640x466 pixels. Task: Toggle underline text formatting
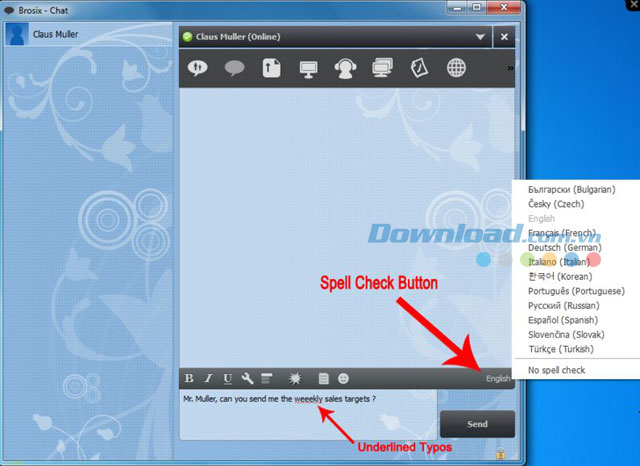pyautogui.click(x=227, y=379)
